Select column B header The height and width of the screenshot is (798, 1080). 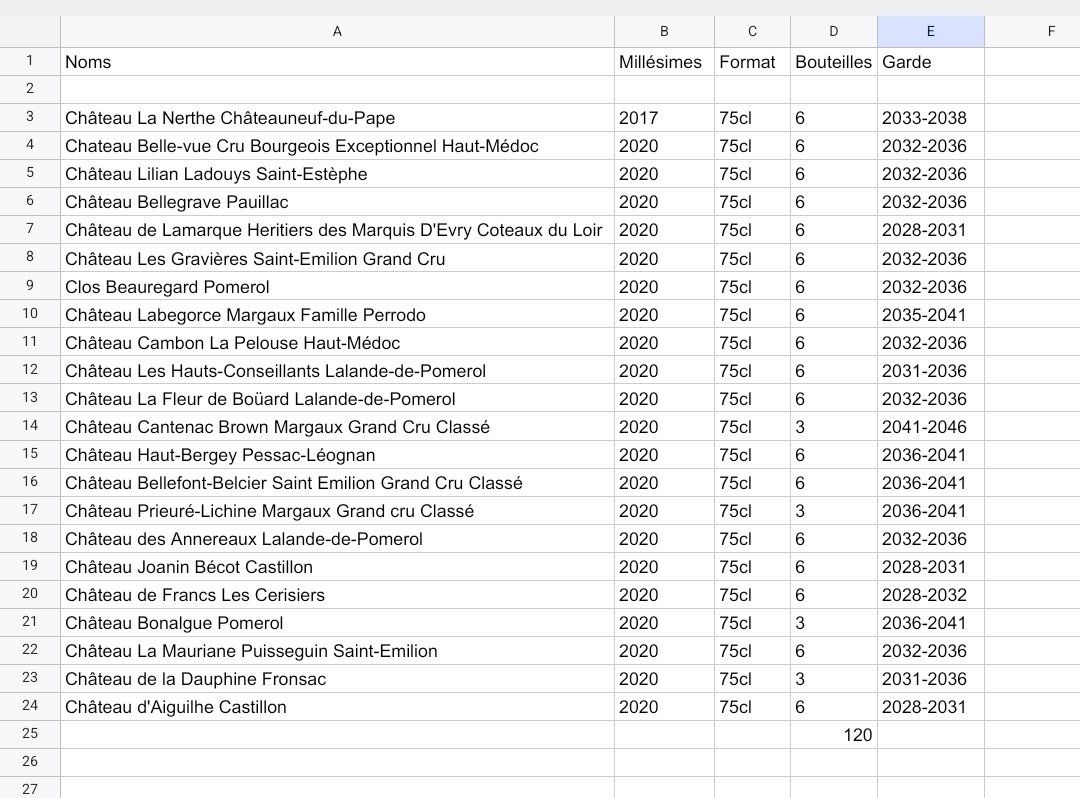click(664, 31)
